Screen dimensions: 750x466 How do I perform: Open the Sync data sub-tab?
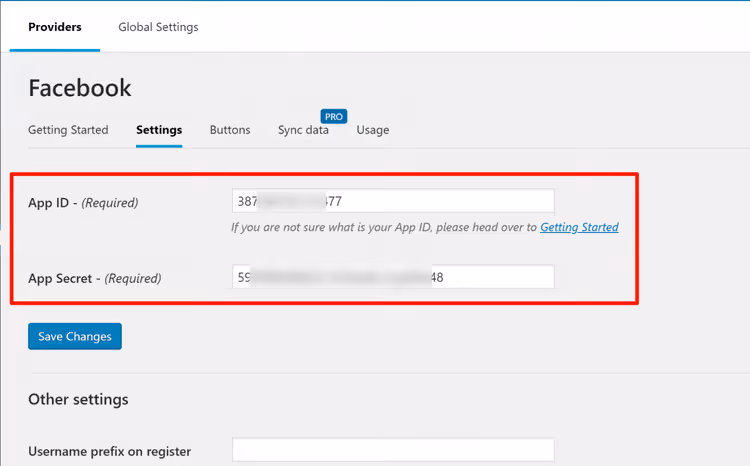(x=303, y=130)
